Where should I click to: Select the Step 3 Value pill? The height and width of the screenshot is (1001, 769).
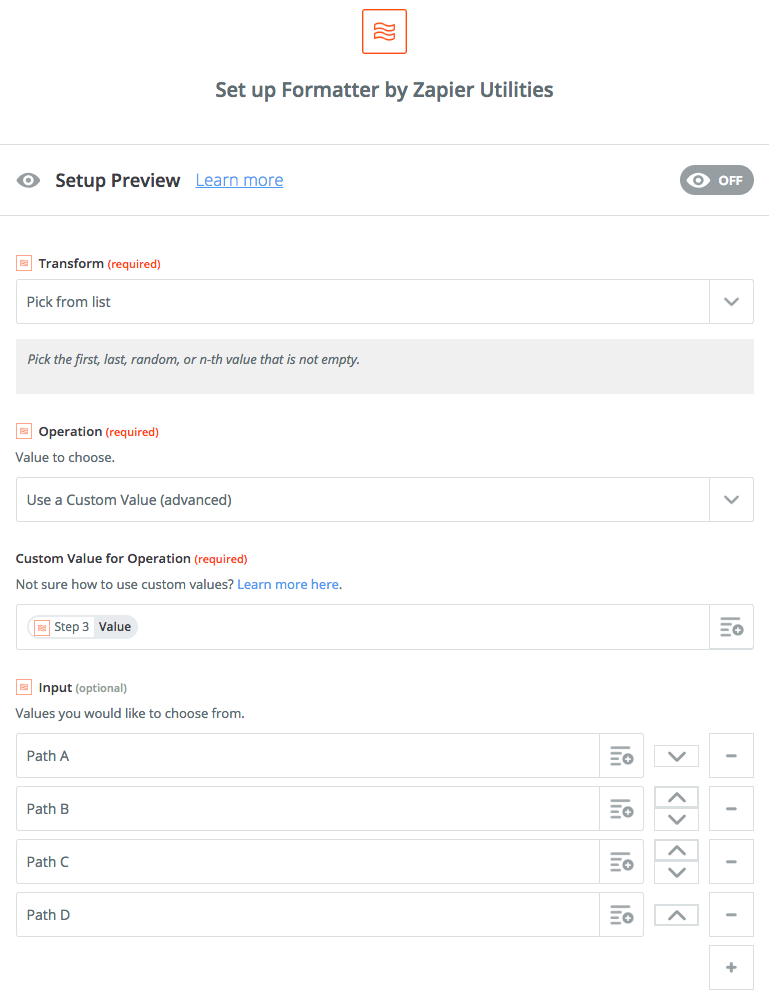coord(82,627)
